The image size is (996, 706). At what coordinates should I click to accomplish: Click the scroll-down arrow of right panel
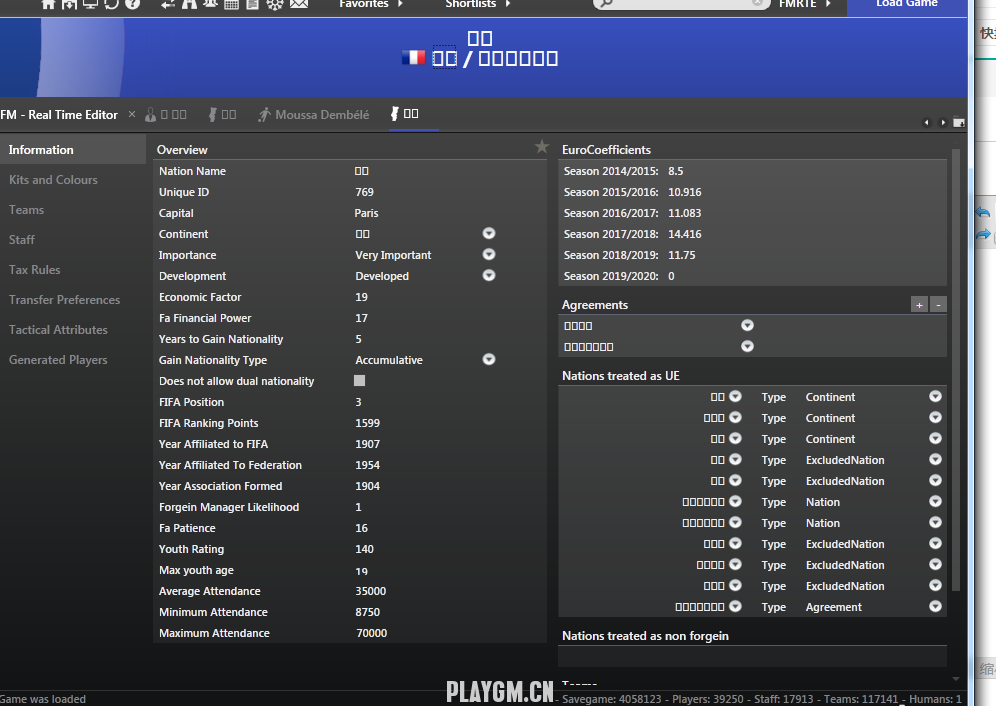point(955,679)
